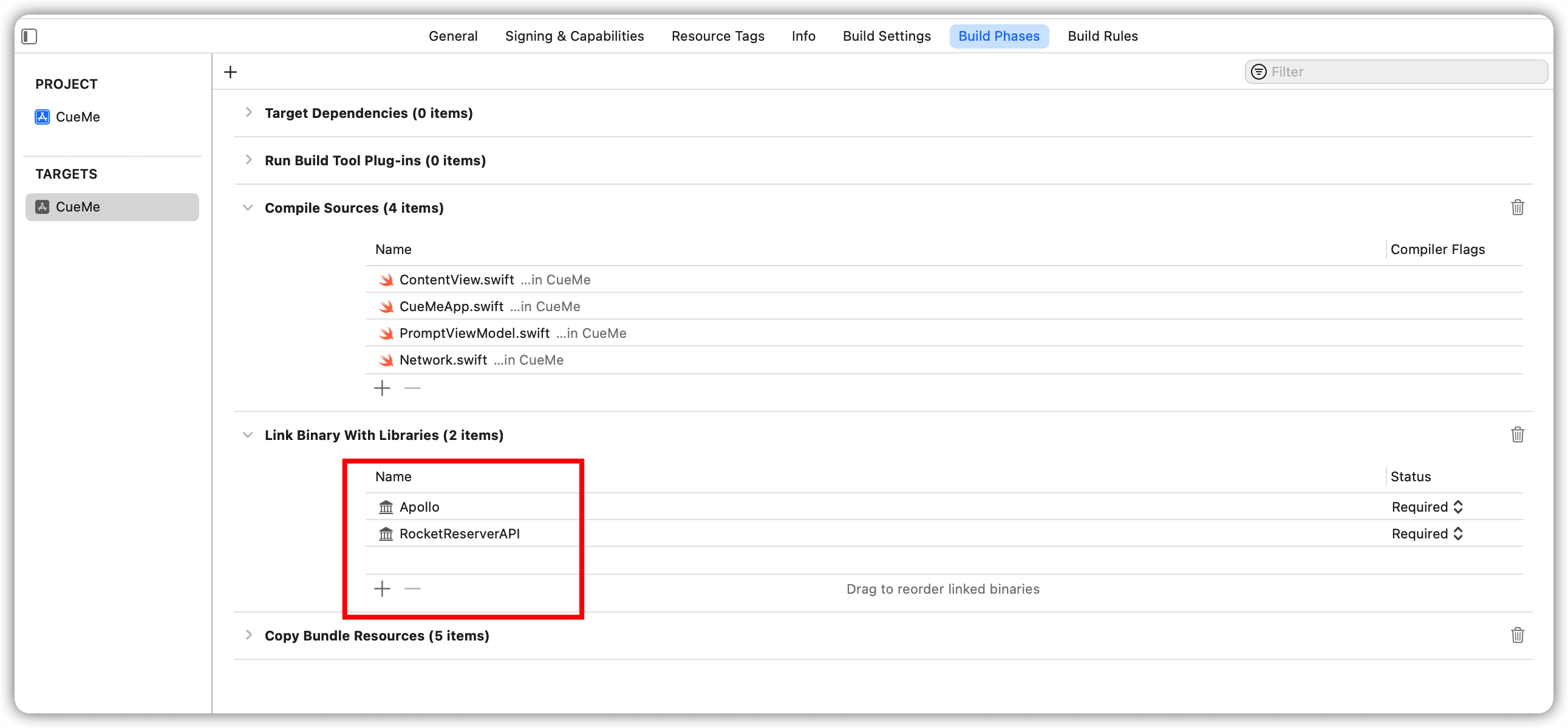Click the Compile Sources (4 items) title
Viewport: 1568px width, 728px height.
click(353, 208)
